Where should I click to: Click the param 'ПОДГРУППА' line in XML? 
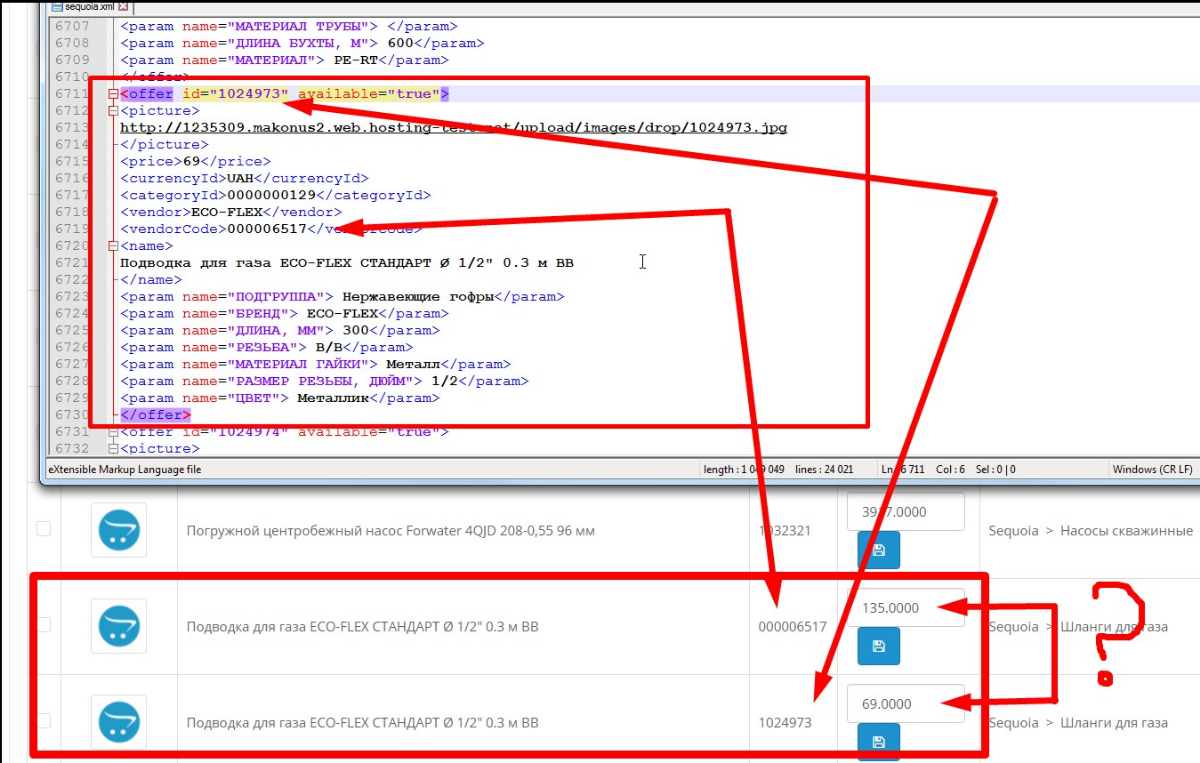point(342,297)
